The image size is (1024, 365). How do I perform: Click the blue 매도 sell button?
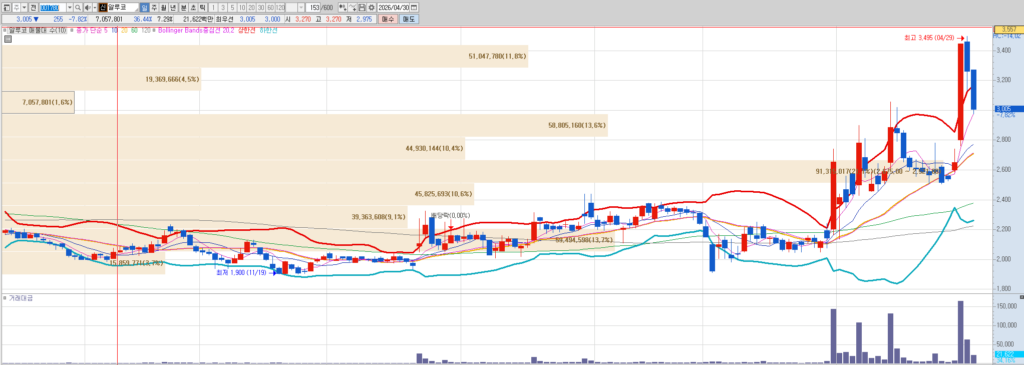tap(409, 19)
